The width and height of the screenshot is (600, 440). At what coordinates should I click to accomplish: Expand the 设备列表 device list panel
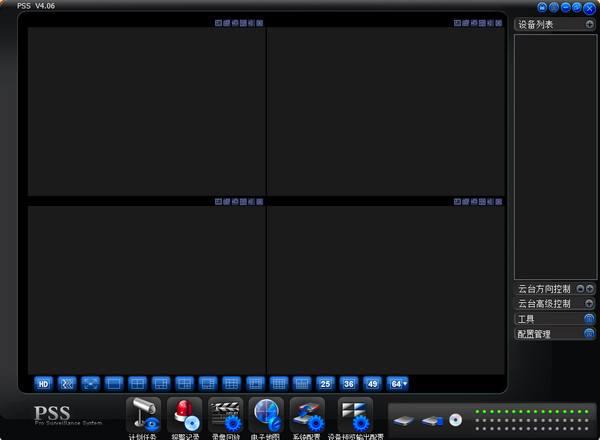[x=589, y=24]
